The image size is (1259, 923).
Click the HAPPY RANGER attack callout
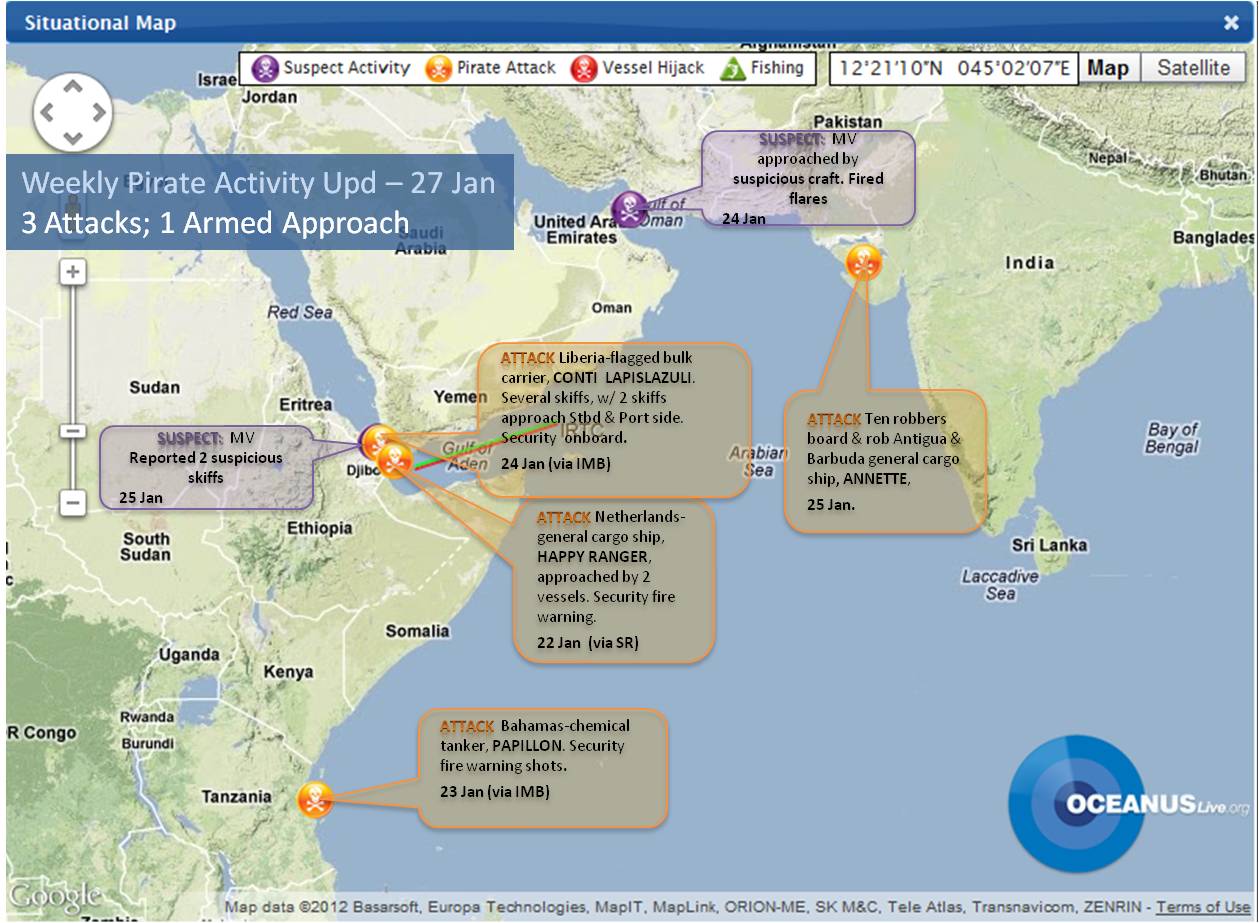coord(614,580)
